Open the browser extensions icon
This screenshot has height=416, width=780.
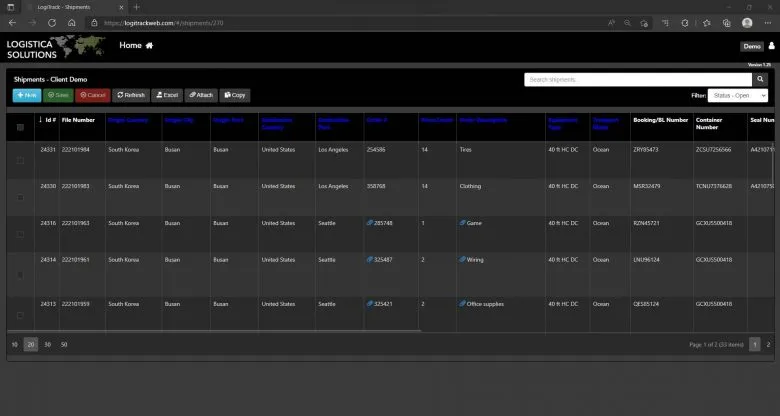click(685, 23)
